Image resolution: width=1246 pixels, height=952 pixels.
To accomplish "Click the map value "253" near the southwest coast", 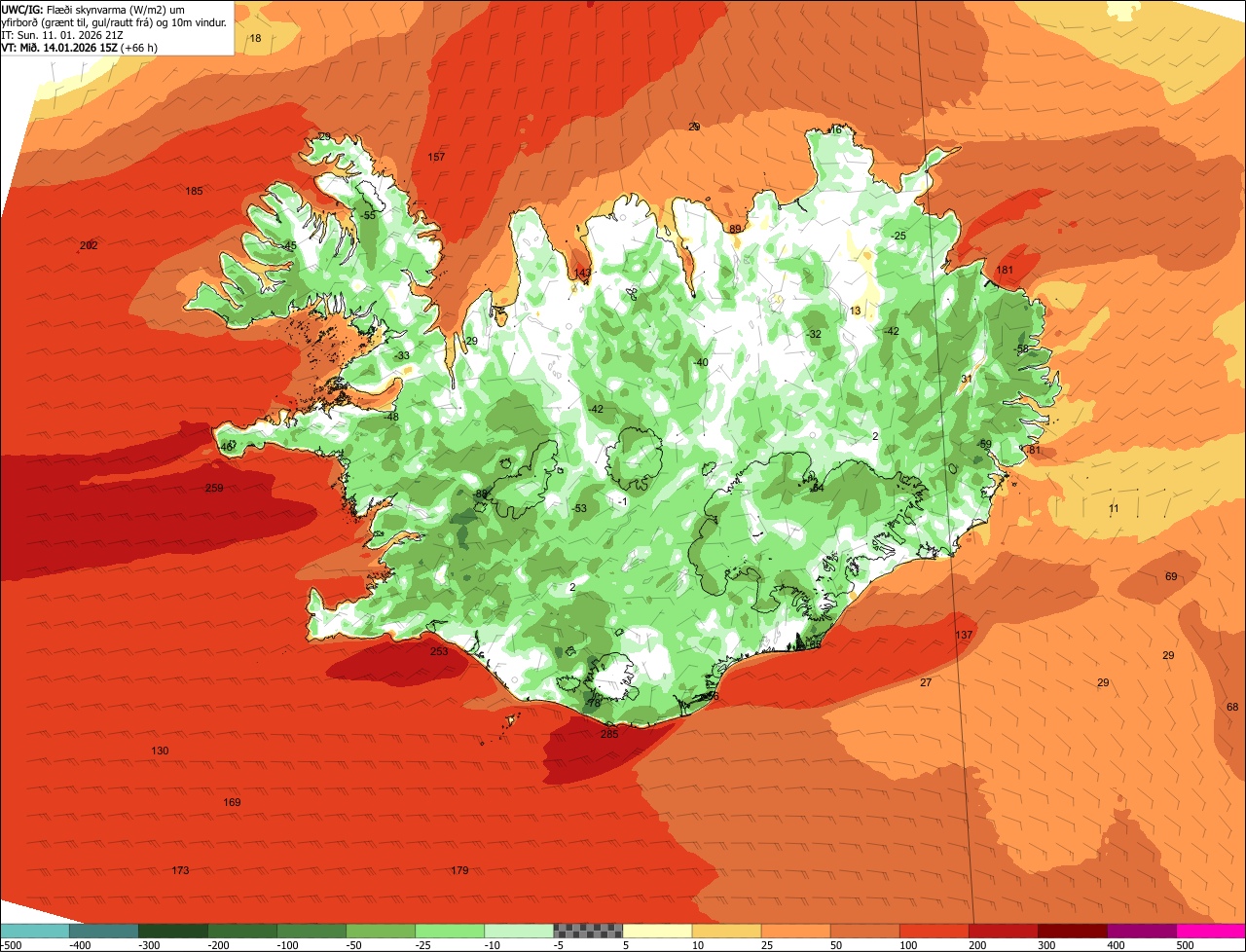I will (439, 651).
